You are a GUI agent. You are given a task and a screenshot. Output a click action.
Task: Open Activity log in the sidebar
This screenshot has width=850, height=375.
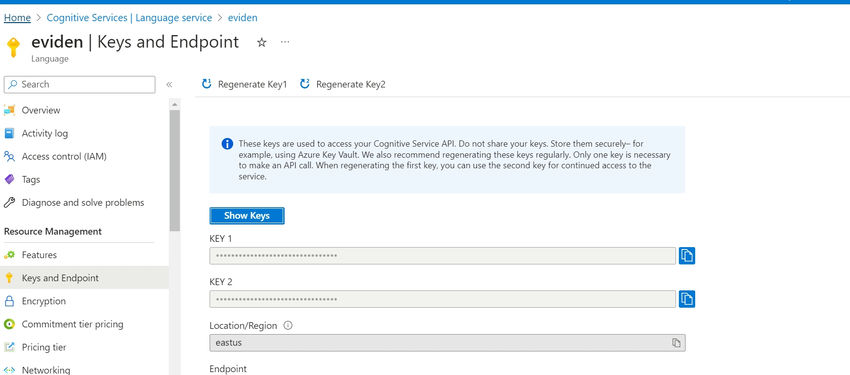pos(44,133)
